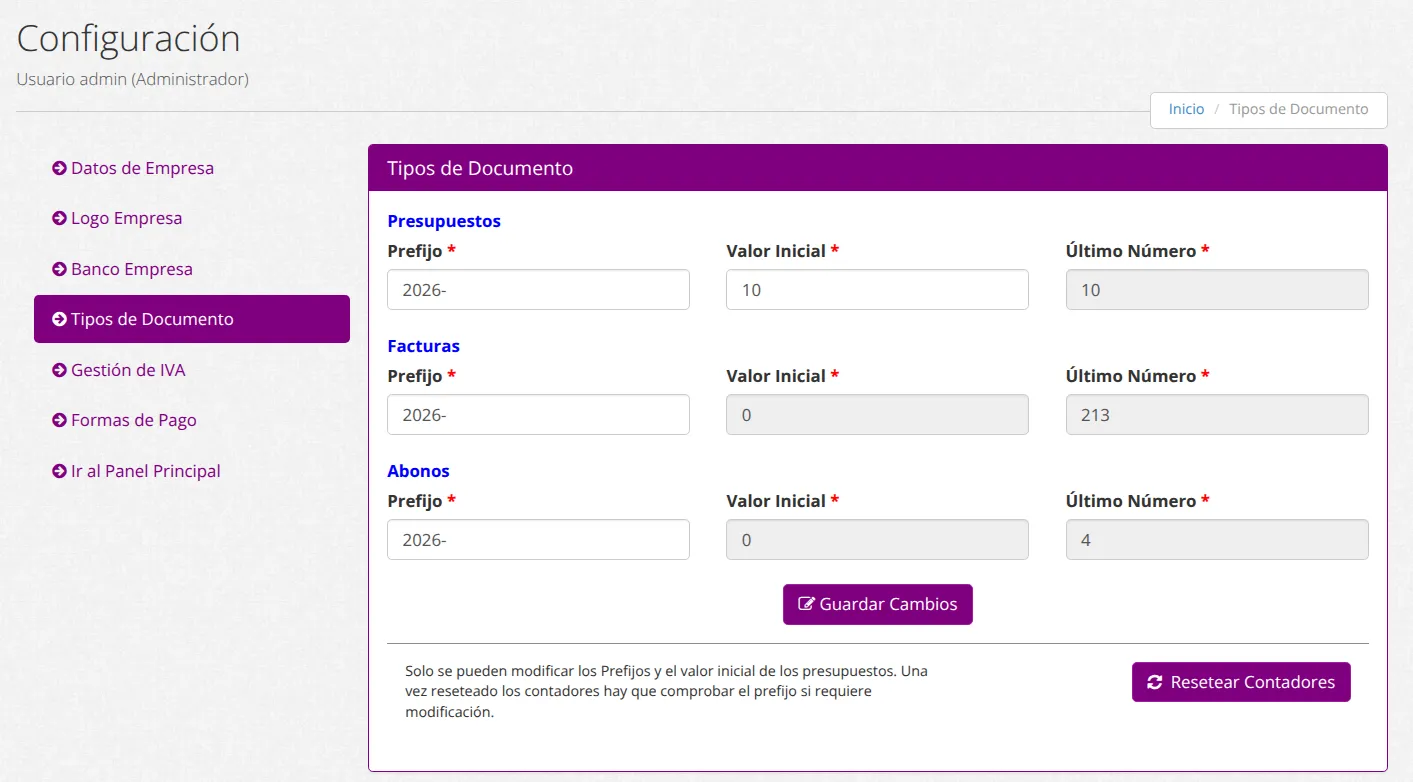The height and width of the screenshot is (782, 1413).
Task: Click the note about modifying Prefijos
Action: pyautogui.click(x=666, y=692)
